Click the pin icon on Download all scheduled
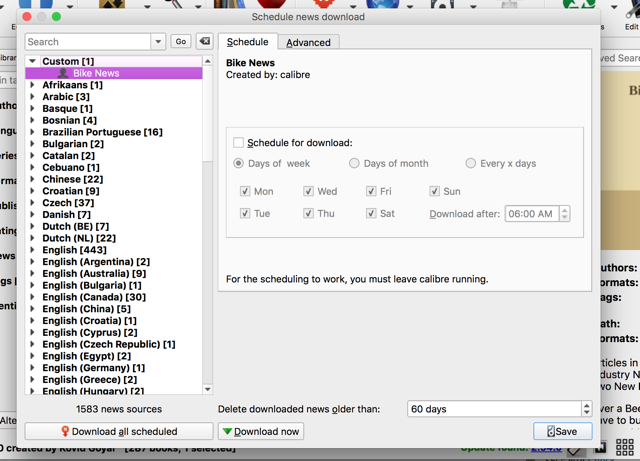640x461 pixels. pos(65,431)
